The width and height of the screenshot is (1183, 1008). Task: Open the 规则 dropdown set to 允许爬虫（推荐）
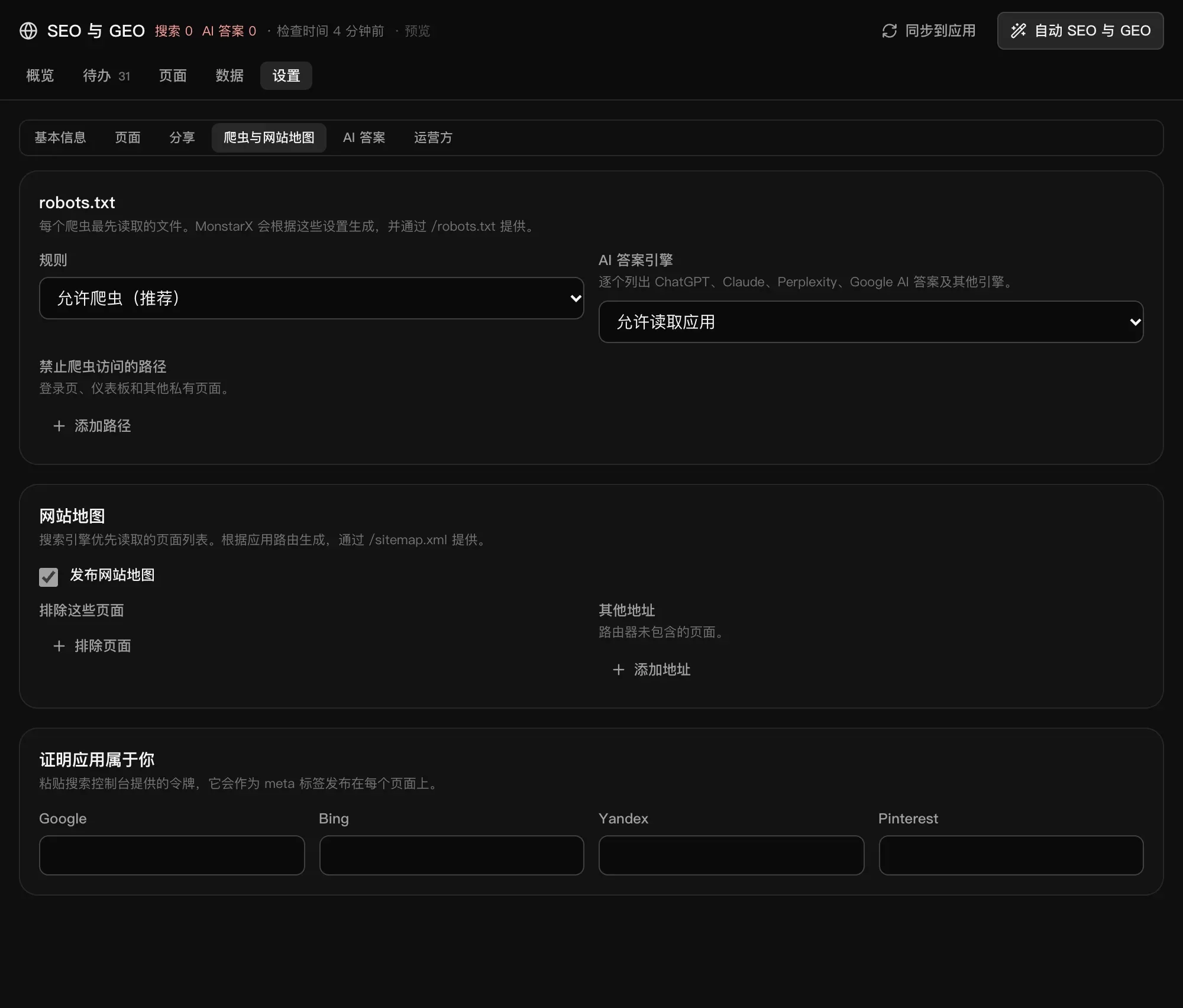(x=311, y=298)
